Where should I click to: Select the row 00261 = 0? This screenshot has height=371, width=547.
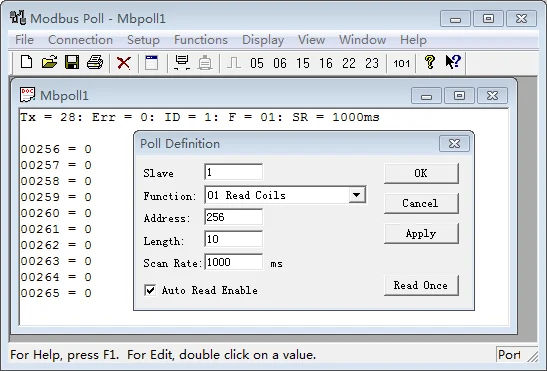tap(56, 229)
